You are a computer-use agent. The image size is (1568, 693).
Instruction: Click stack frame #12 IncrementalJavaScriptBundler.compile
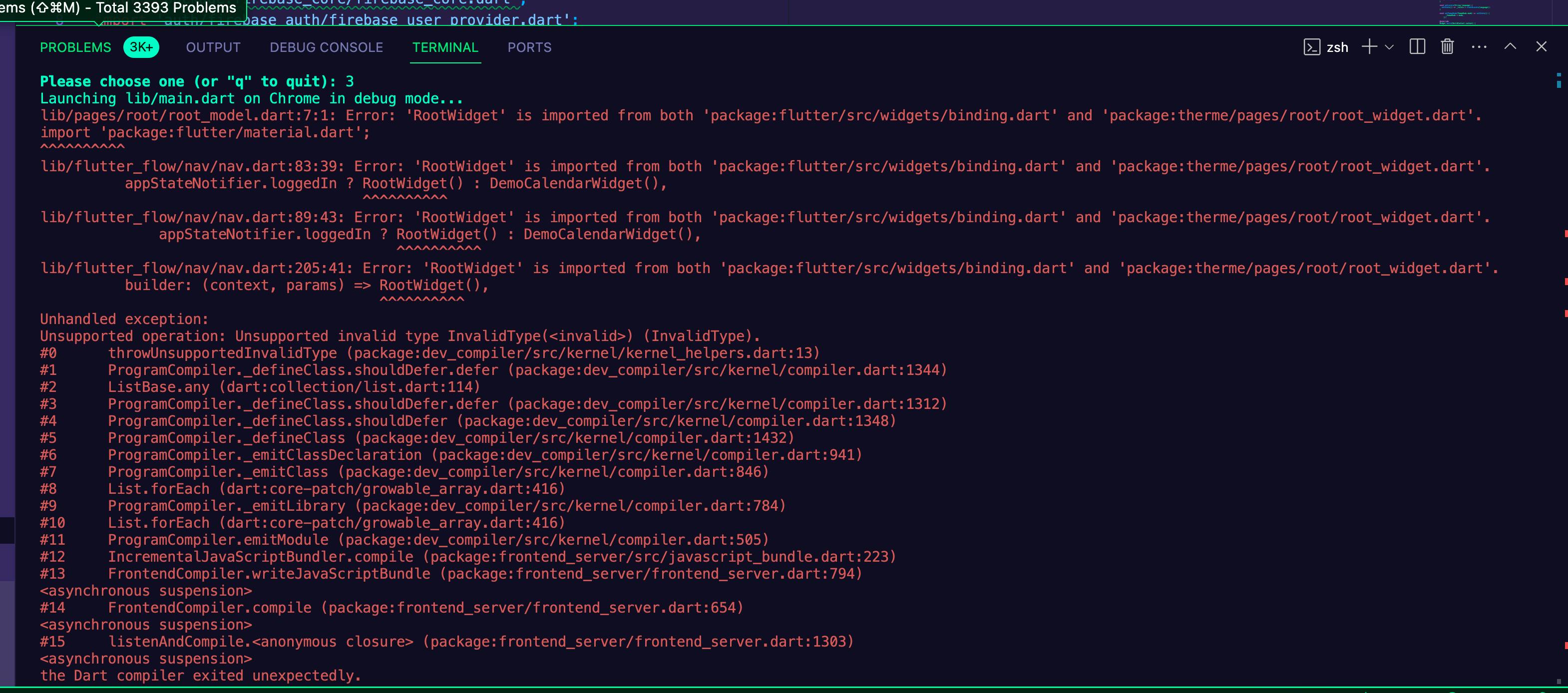[468, 557]
